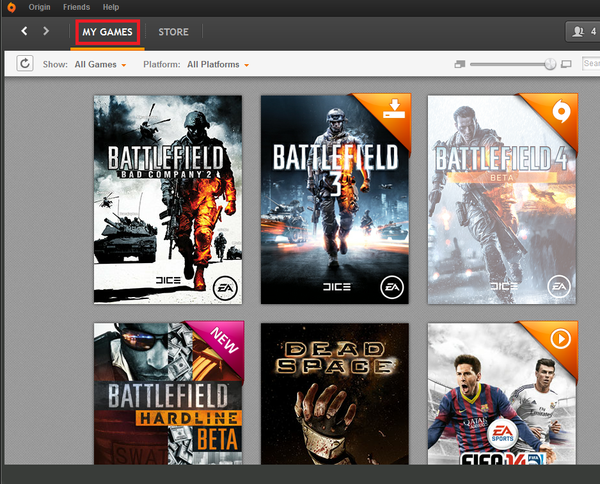Image resolution: width=600 pixels, height=484 pixels.
Task: Select the Battlefield Hardline Beta tile
Action: pos(168,394)
